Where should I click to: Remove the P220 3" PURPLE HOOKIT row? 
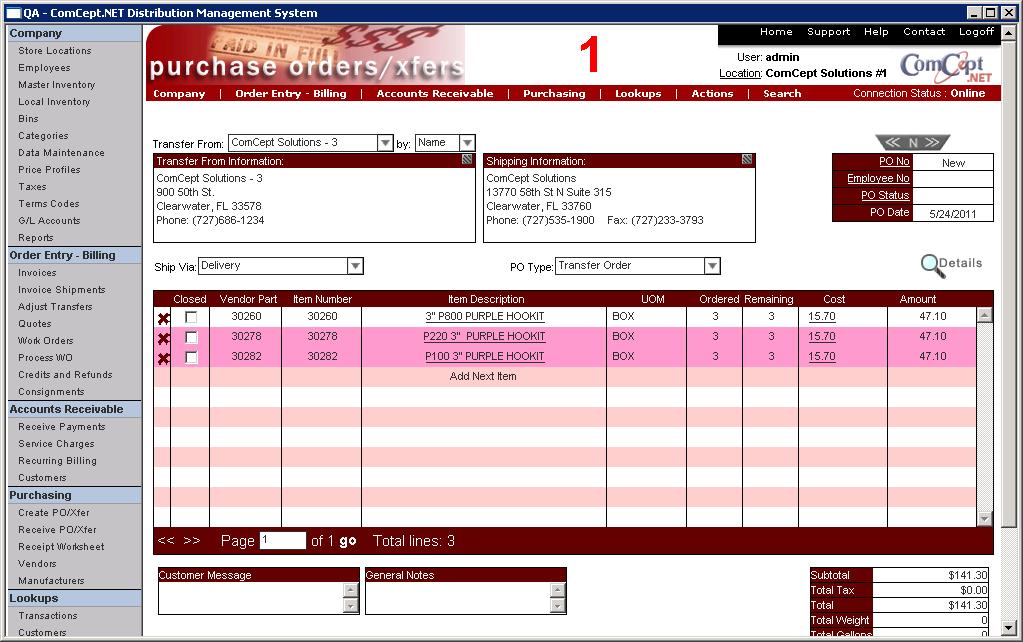coord(164,338)
